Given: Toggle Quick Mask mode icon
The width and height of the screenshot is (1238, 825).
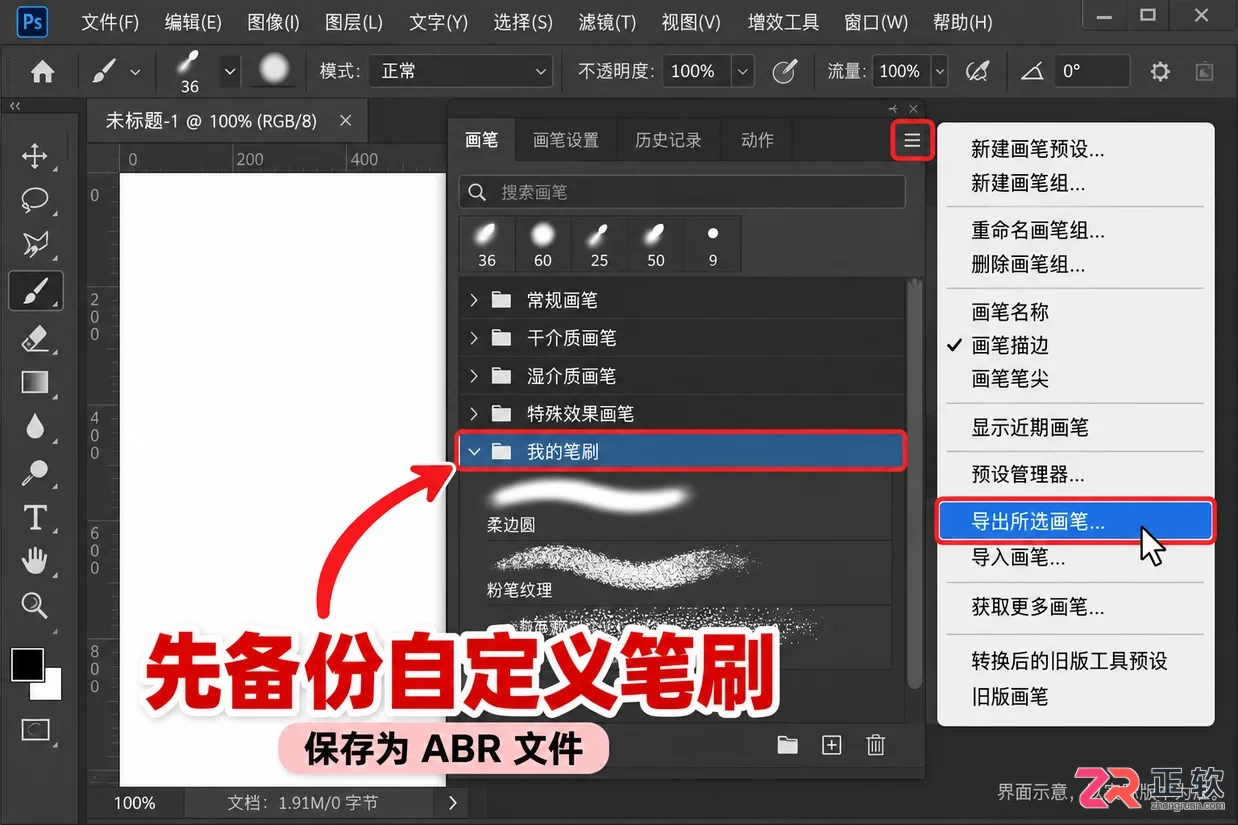Looking at the screenshot, I should pos(35,729).
